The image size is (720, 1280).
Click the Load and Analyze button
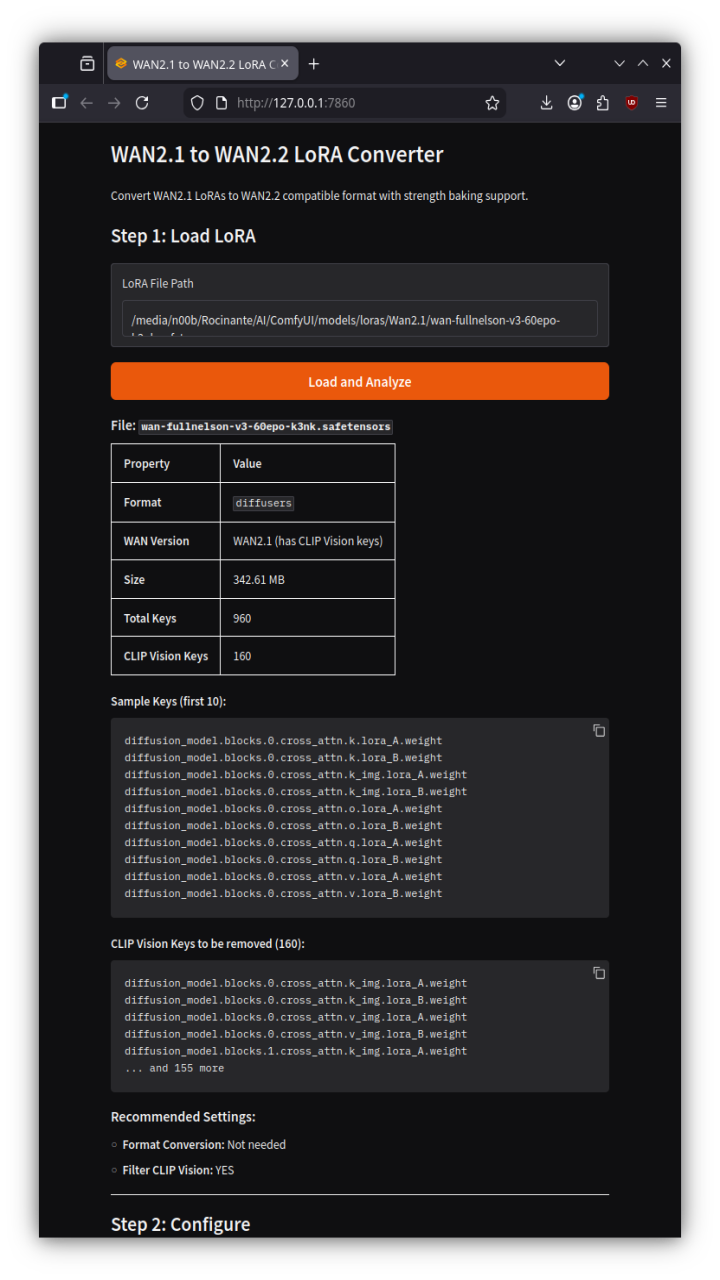click(x=360, y=382)
